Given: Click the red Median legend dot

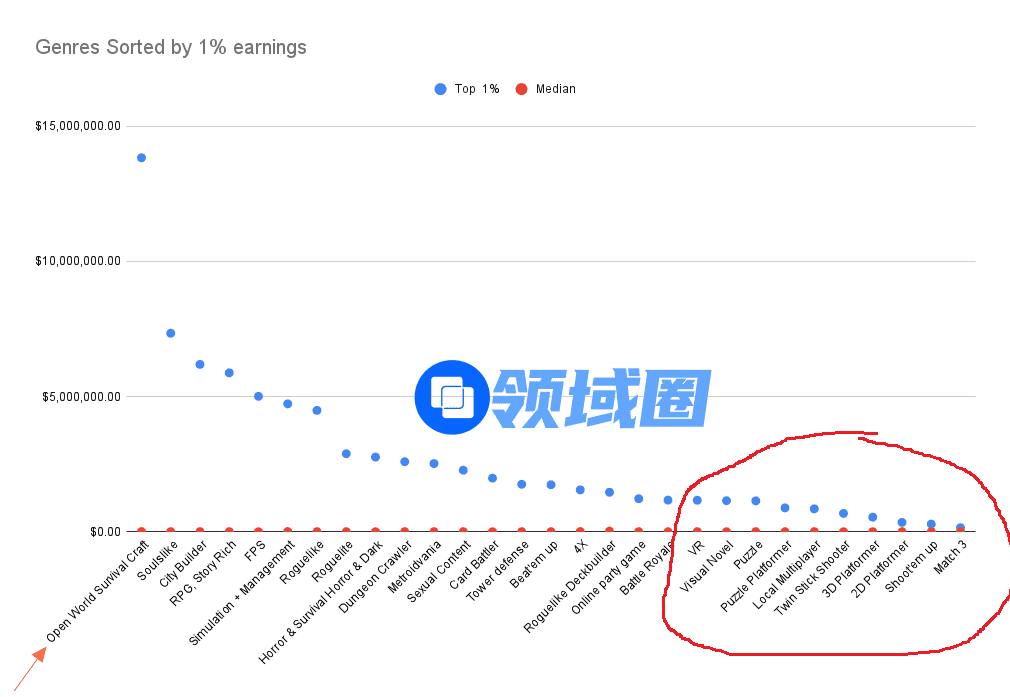Looking at the screenshot, I should pyautogui.click(x=521, y=89).
